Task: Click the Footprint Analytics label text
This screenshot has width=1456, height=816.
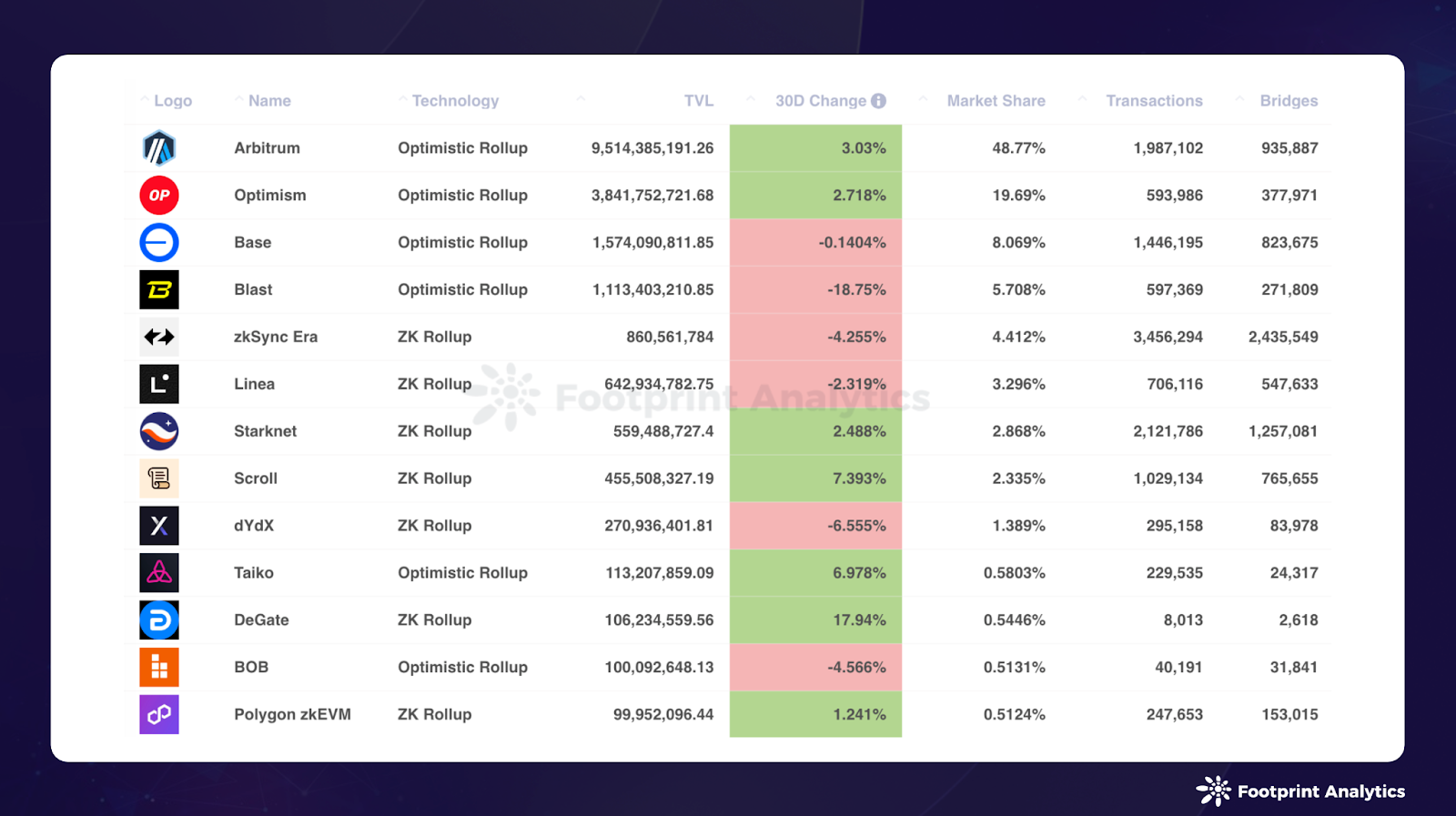Action: coord(1321,791)
